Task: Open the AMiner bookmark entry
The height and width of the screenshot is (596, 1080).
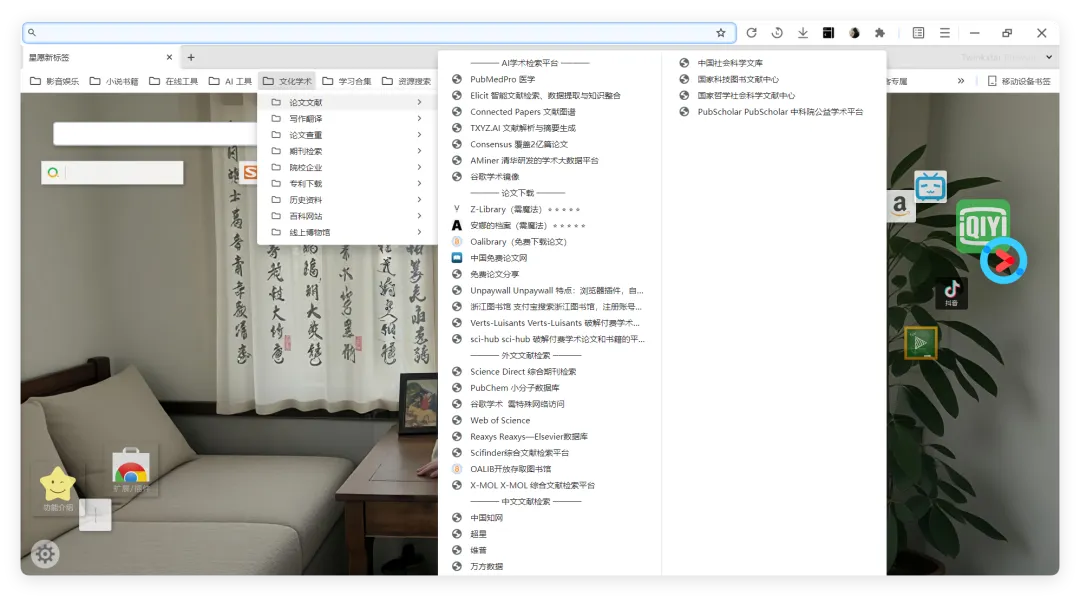Action: (x=549, y=161)
